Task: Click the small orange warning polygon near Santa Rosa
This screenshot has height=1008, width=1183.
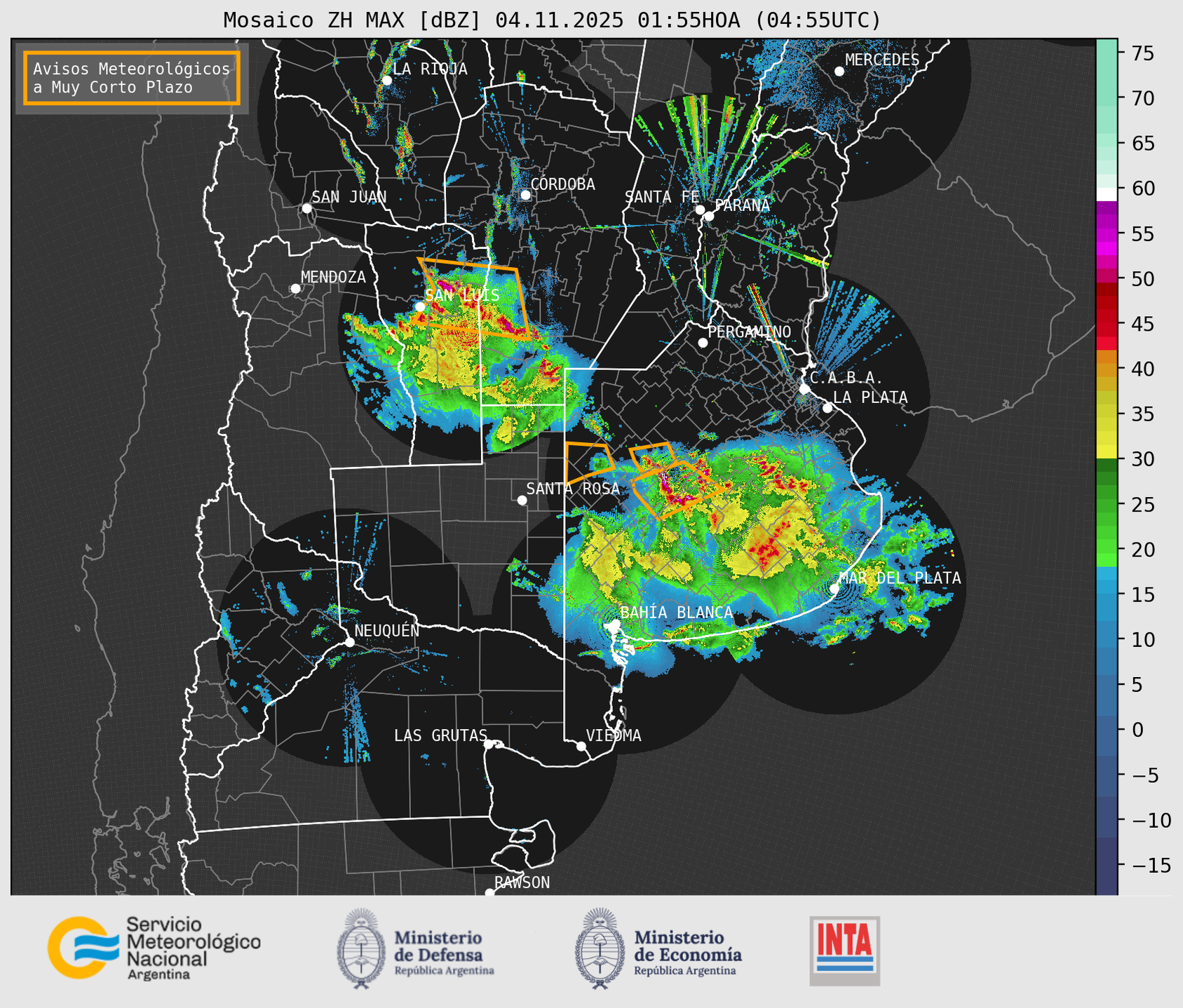Action: [x=589, y=462]
